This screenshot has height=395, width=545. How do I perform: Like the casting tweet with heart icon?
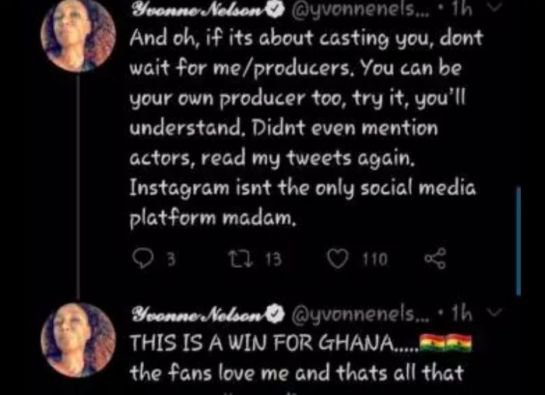pos(337,259)
